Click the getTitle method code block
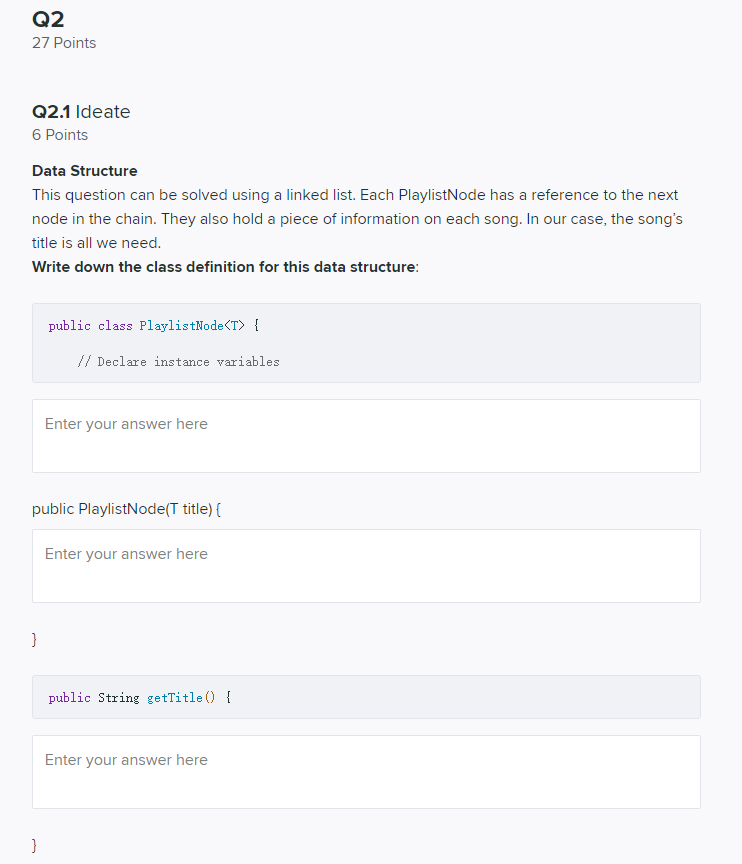The height and width of the screenshot is (864, 742). (366, 697)
